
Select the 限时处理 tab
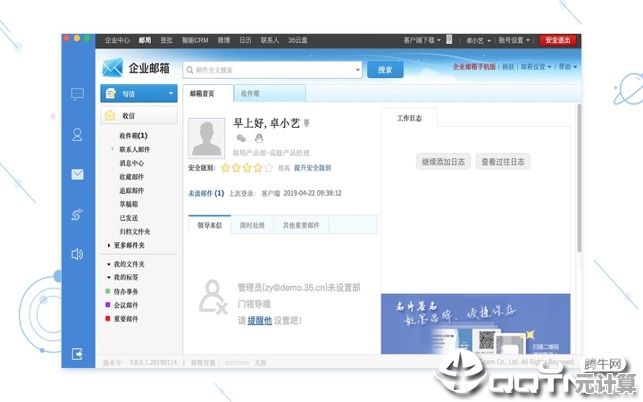pyautogui.click(x=252, y=226)
